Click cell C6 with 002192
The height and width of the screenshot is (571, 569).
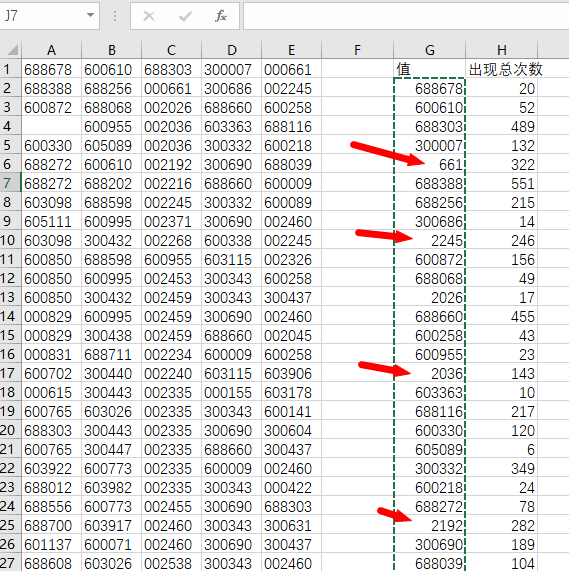tap(171, 164)
